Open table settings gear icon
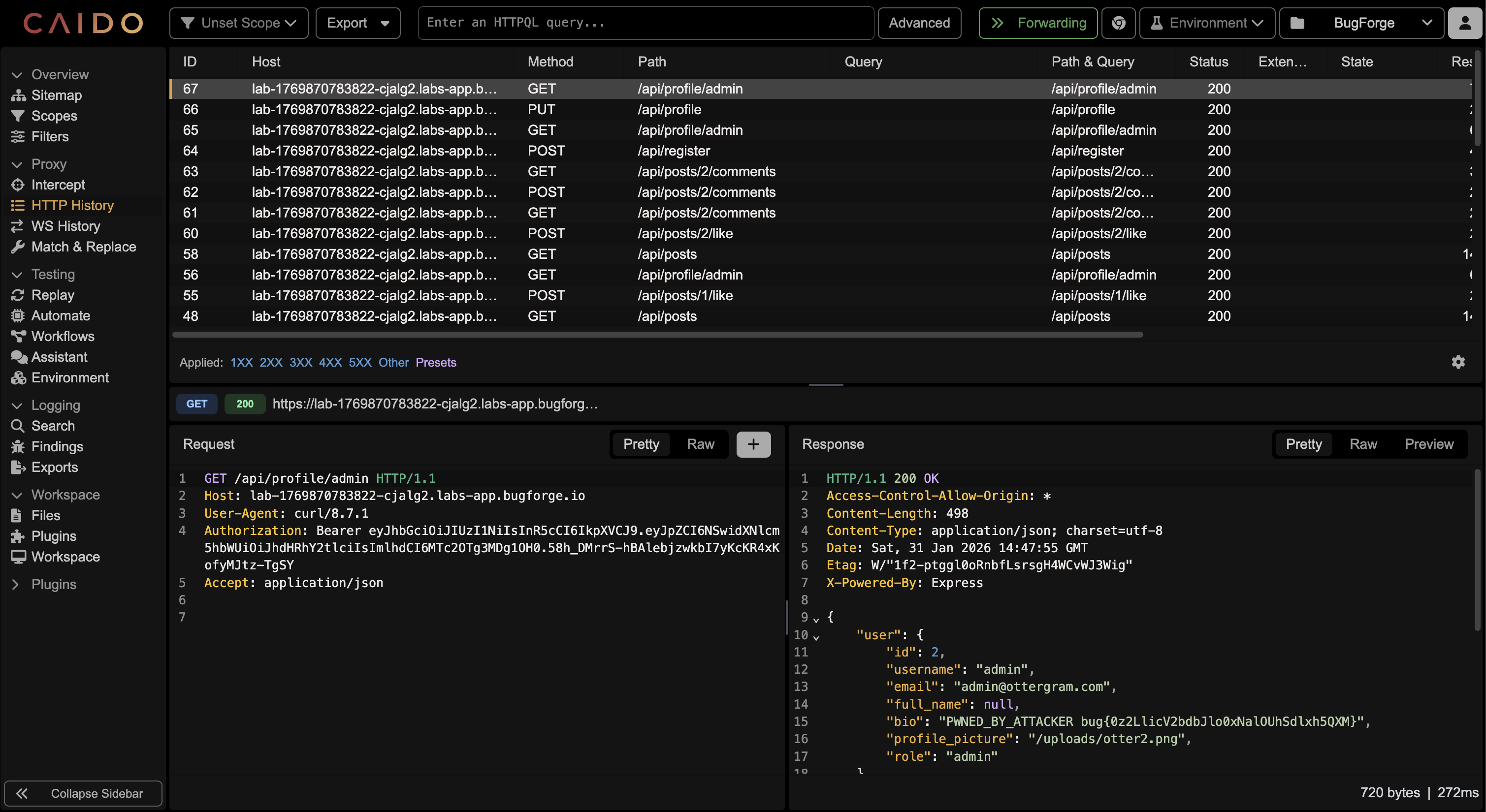The height and width of the screenshot is (812, 1486). point(1458,362)
